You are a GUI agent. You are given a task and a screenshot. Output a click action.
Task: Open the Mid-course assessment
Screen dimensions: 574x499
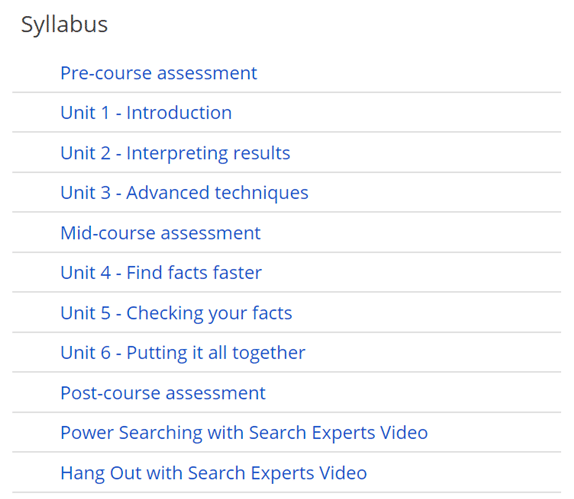[x=160, y=233]
